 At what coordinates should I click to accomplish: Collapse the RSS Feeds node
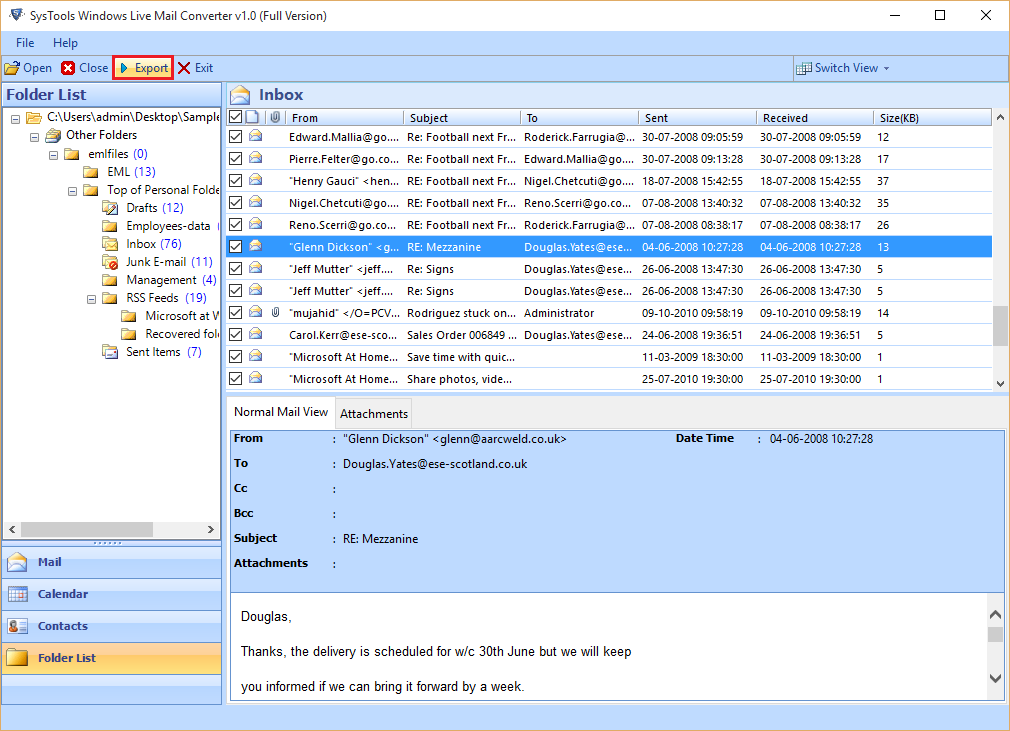point(91,299)
